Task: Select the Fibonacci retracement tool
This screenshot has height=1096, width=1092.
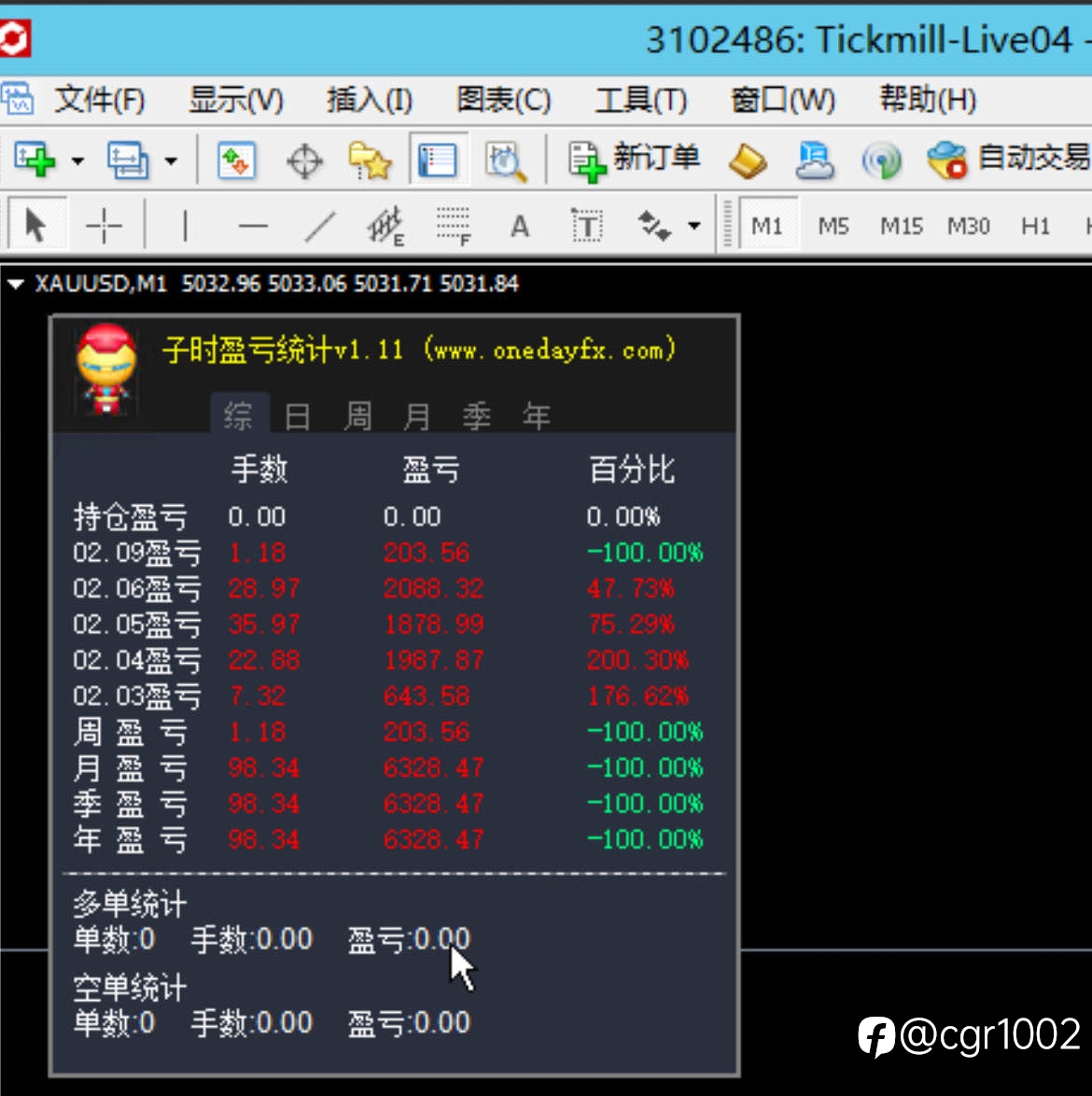Action: coord(453,226)
